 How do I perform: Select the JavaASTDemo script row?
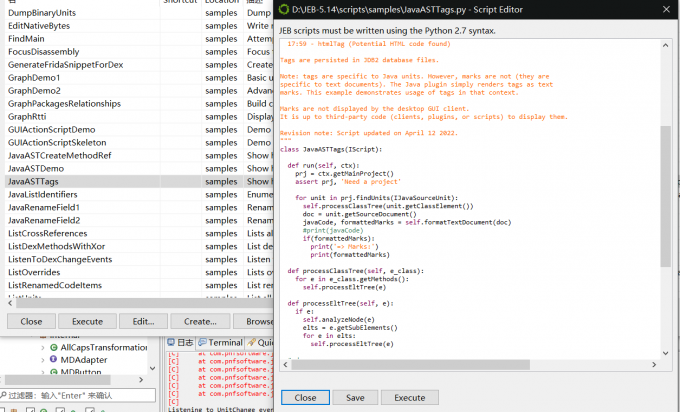click(139, 169)
